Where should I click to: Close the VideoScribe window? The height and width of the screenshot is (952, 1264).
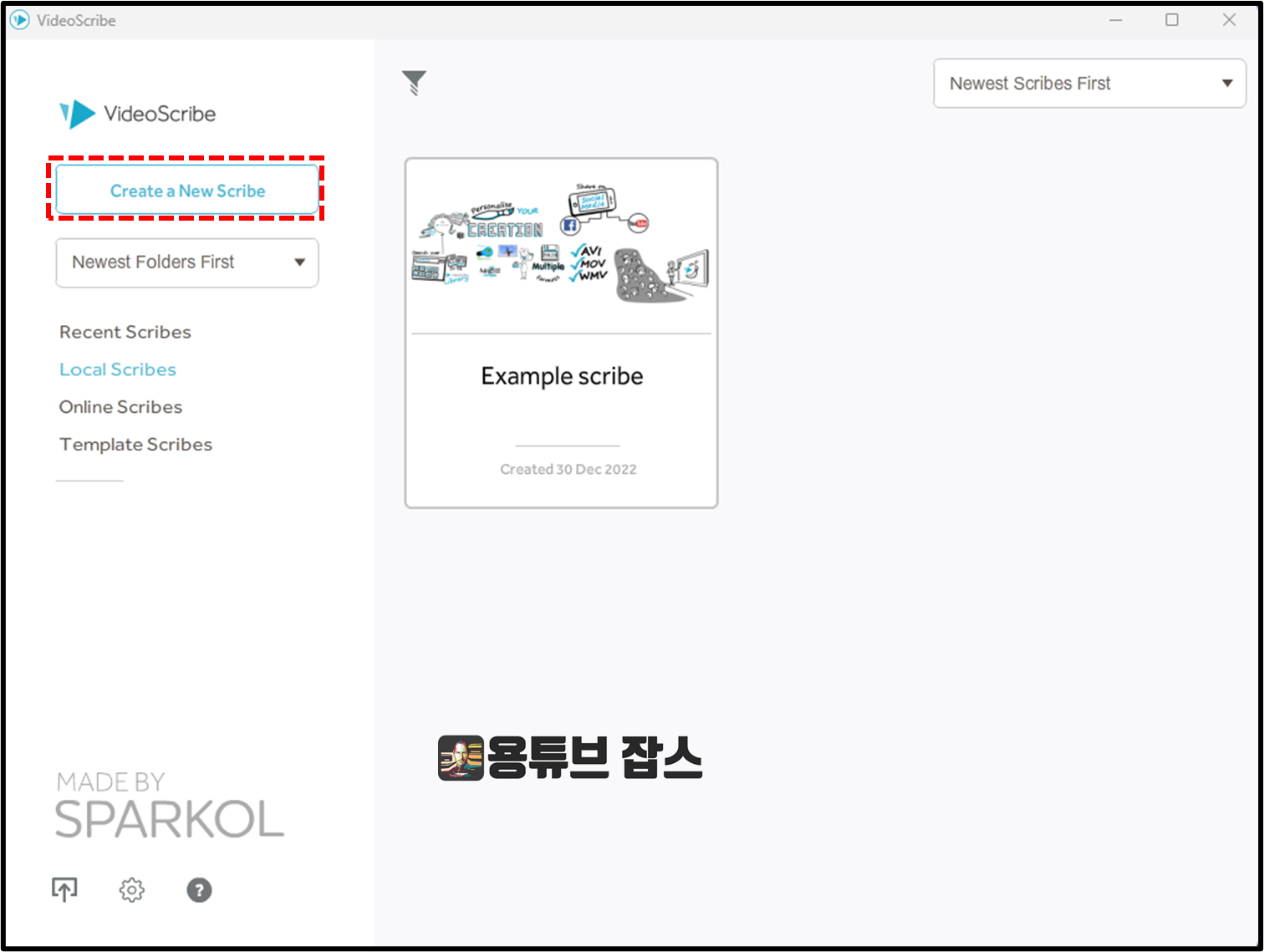click(1229, 20)
